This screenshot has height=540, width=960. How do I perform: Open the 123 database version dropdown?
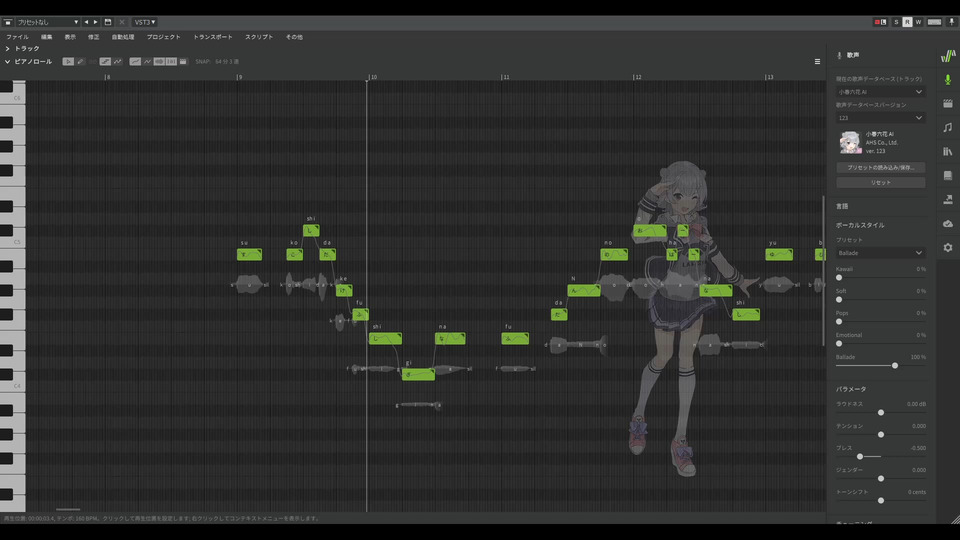[x=880, y=118]
